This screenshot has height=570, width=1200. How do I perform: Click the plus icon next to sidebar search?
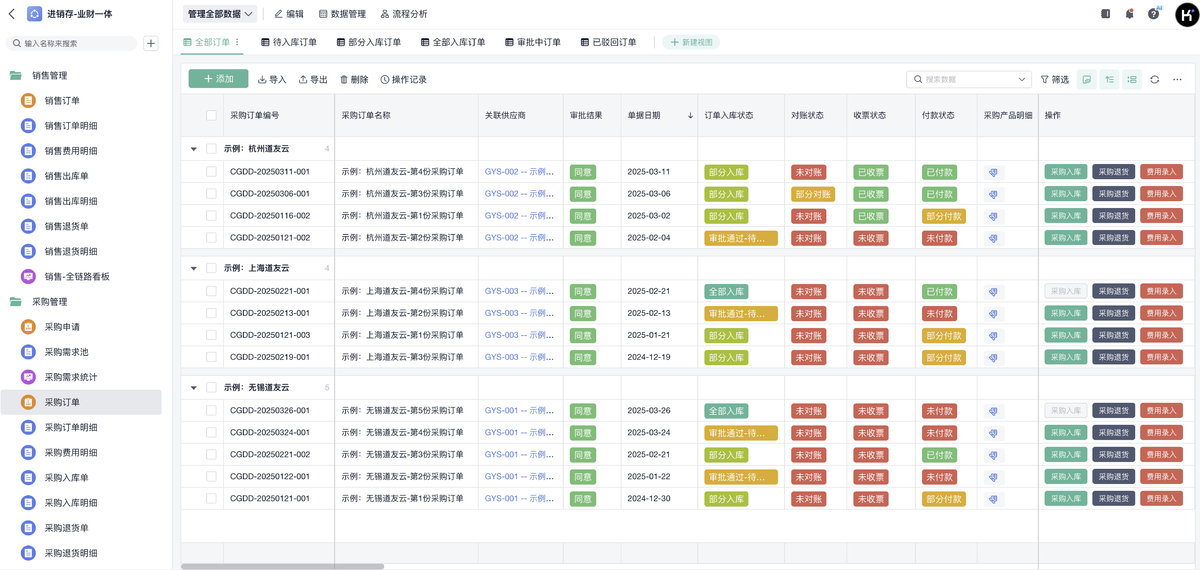(151, 43)
